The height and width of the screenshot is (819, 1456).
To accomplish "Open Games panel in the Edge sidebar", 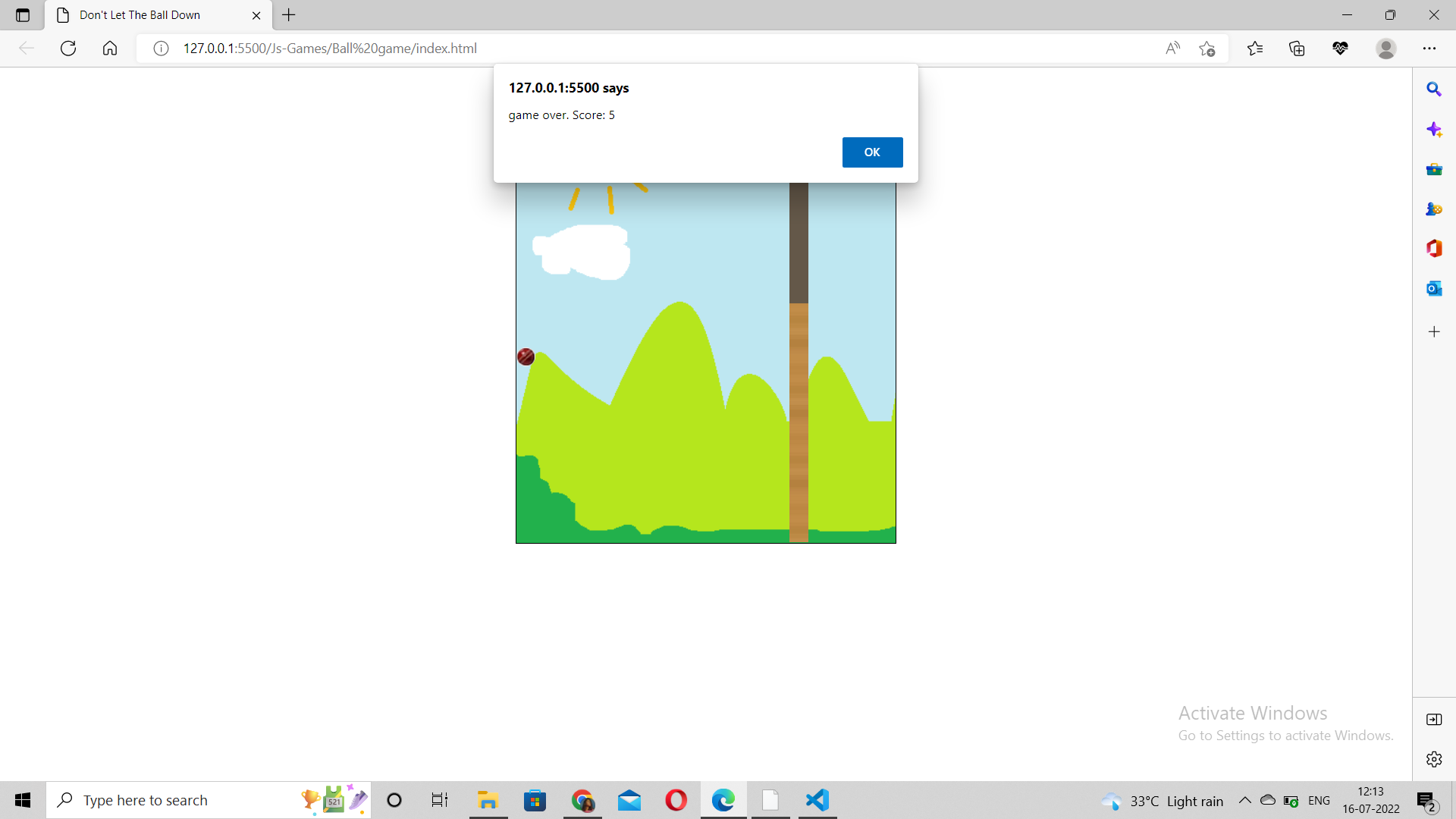I will 1434,209.
